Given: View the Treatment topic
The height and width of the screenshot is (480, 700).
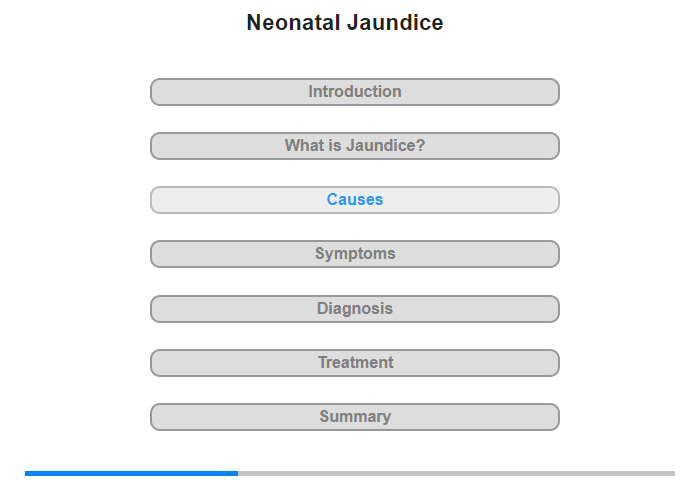Looking at the screenshot, I should (354, 363).
